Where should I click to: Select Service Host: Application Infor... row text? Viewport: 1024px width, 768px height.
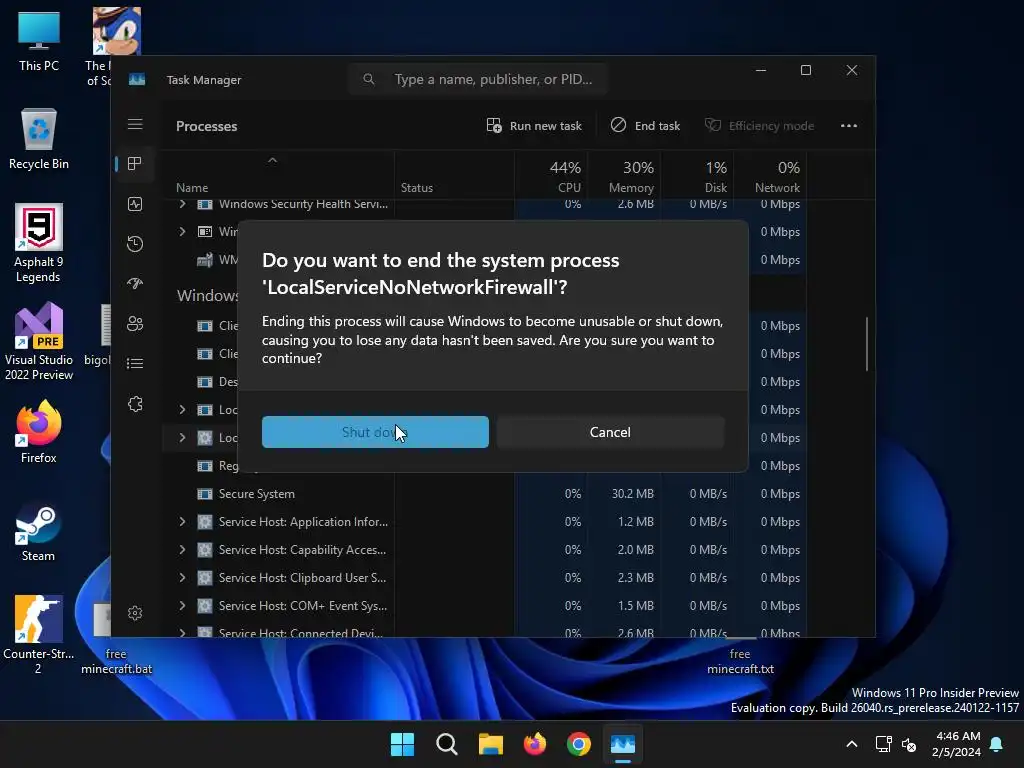303,522
